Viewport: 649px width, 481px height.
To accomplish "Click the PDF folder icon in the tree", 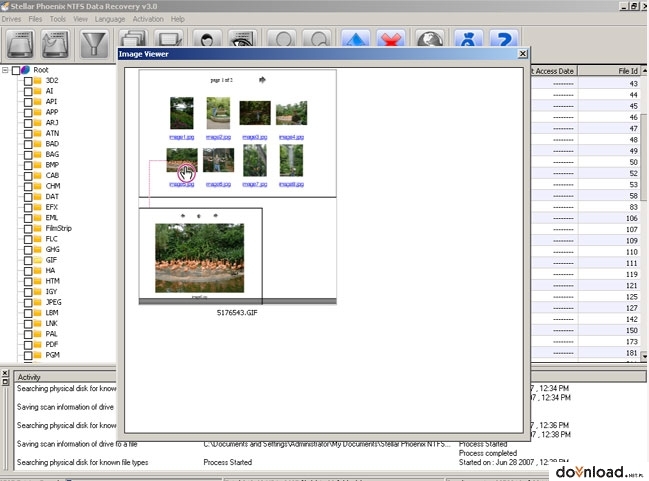I will point(38,344).
